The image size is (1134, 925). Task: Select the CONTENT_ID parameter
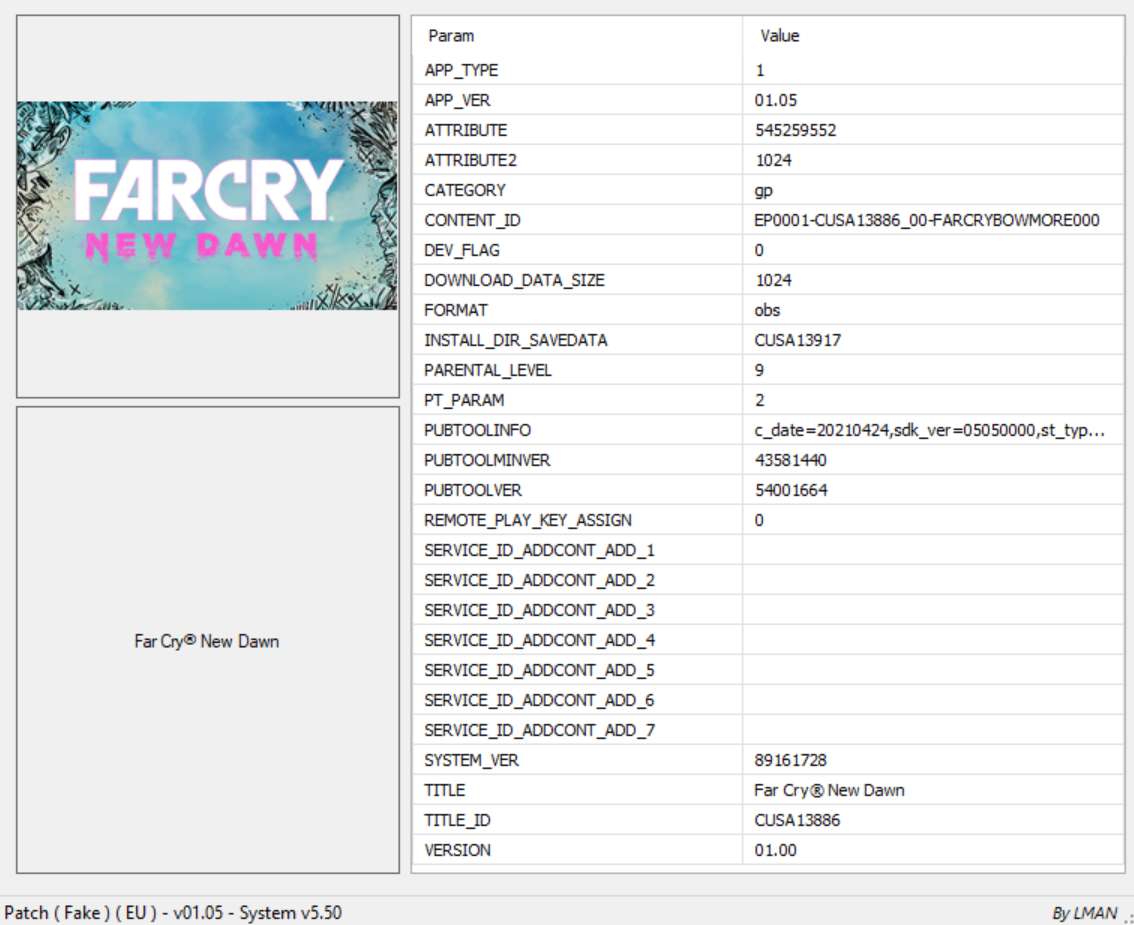pyautogui.click(x=472, y=220)
